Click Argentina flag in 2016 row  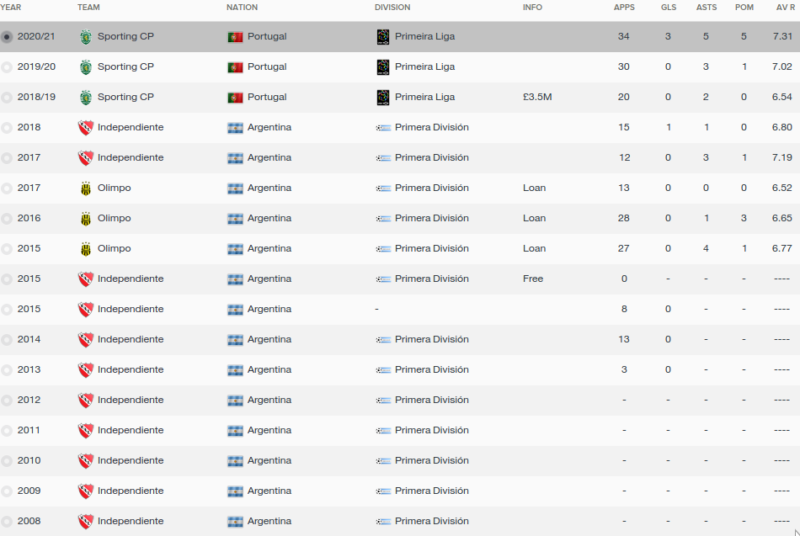(235, 218)
